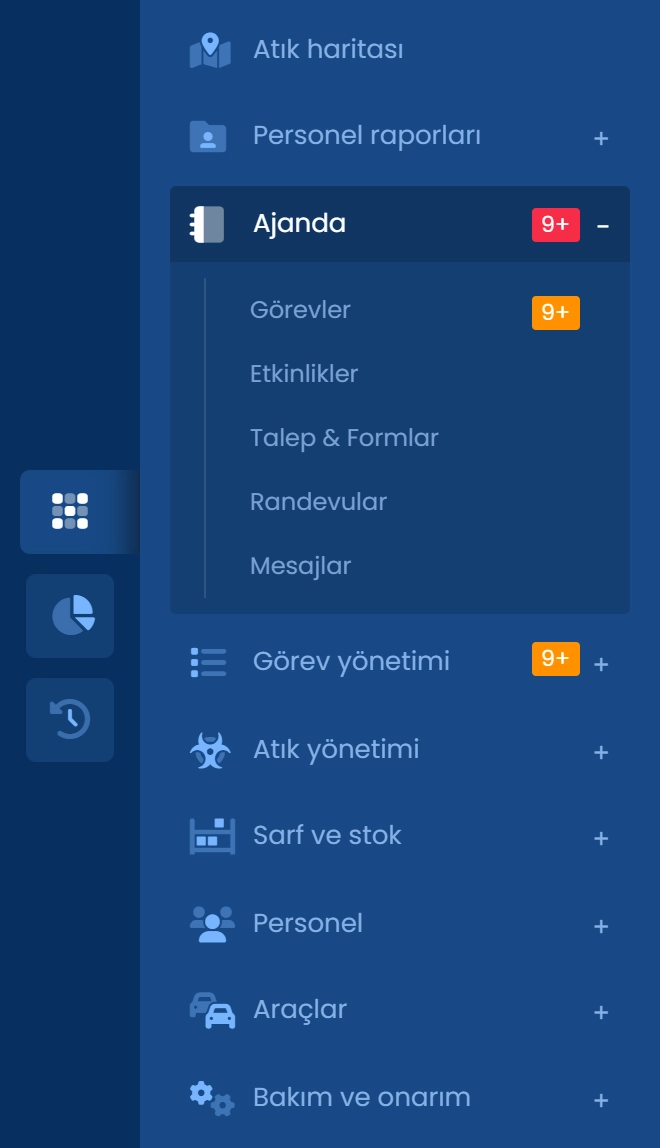
Task: Collapse the Ajanda submenu
Action: pyautogui.click(x=600, y=223)
